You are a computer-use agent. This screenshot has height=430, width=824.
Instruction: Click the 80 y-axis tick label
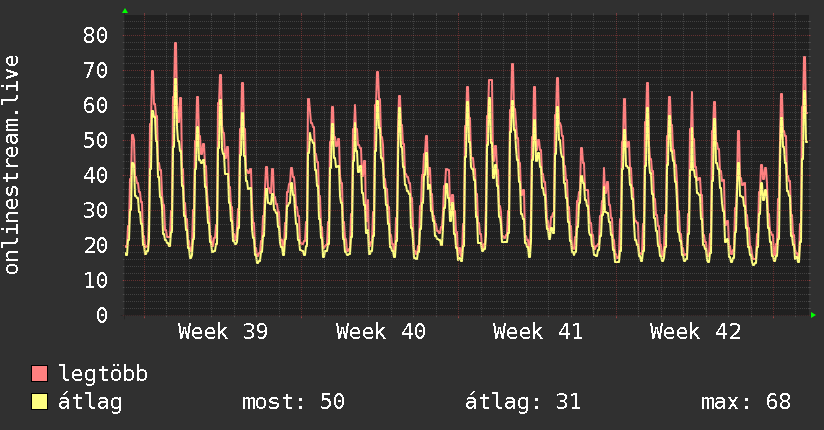pyautogui.click(x=95, y=36)
